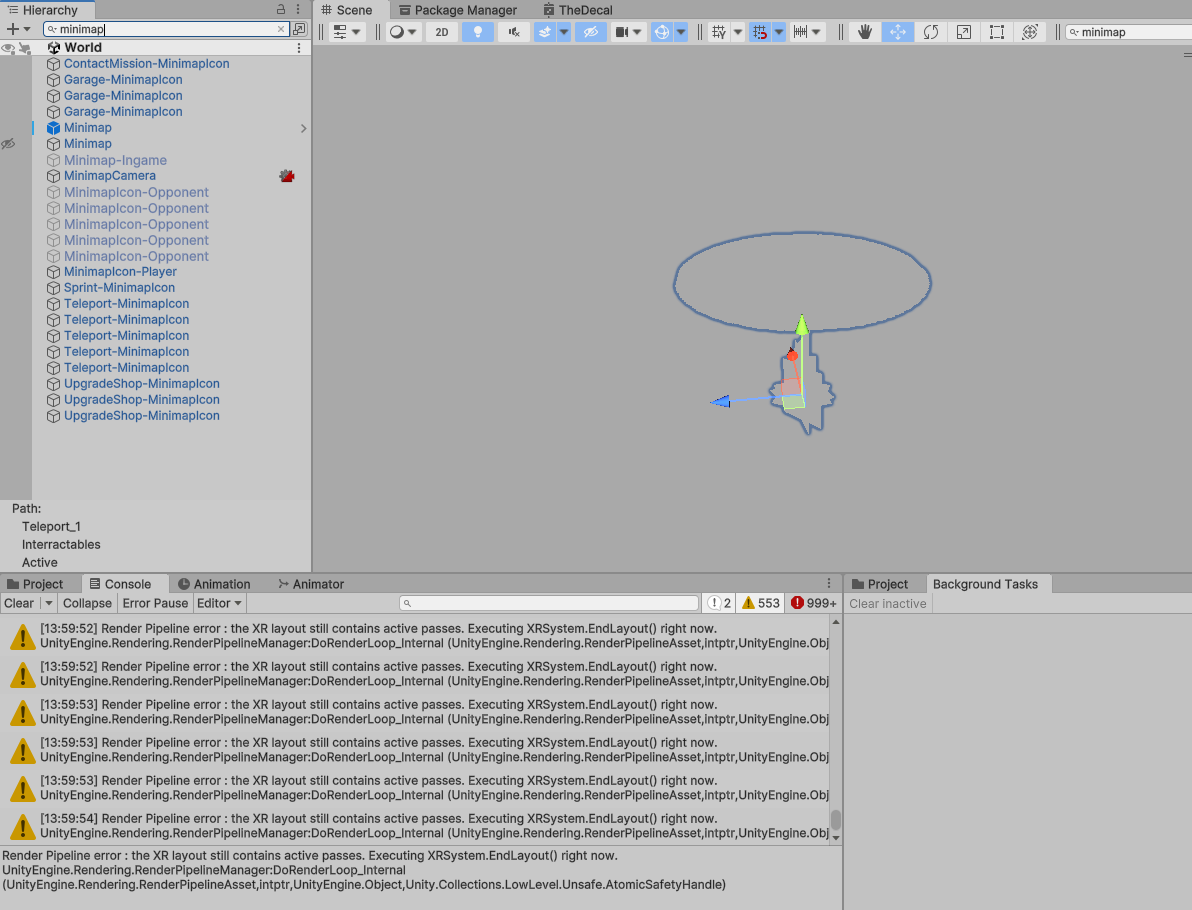Click the shading mode sphere icon
The width and height of the screenshot is (1192, 910).
click(x=395, y=31)
